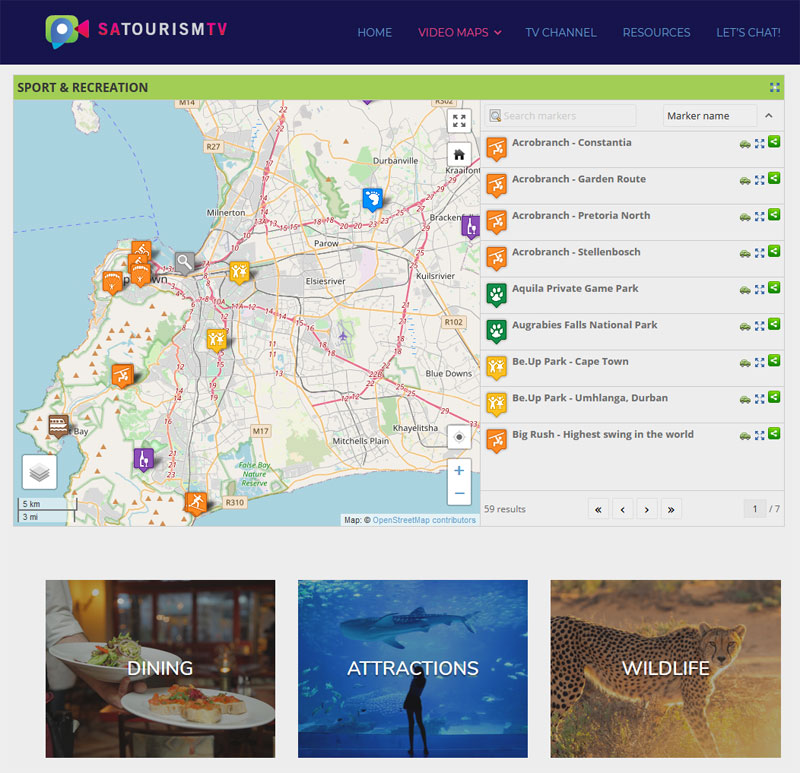Zoom in on the map
This screenshot has width=800, height=773.
pyautogui.click(x=459, y=470)
